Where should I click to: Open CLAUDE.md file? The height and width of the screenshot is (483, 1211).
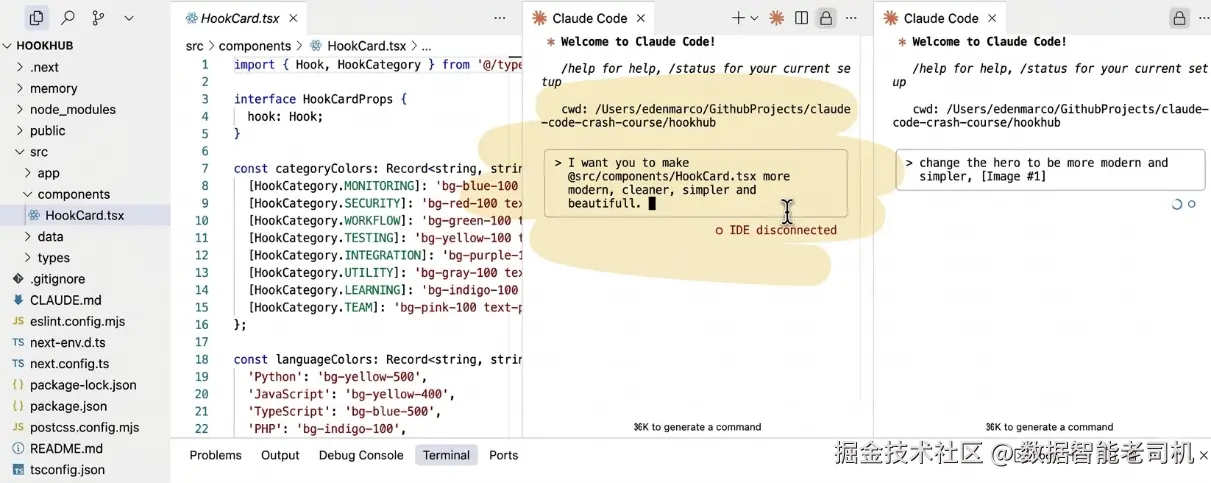[65, 300]
